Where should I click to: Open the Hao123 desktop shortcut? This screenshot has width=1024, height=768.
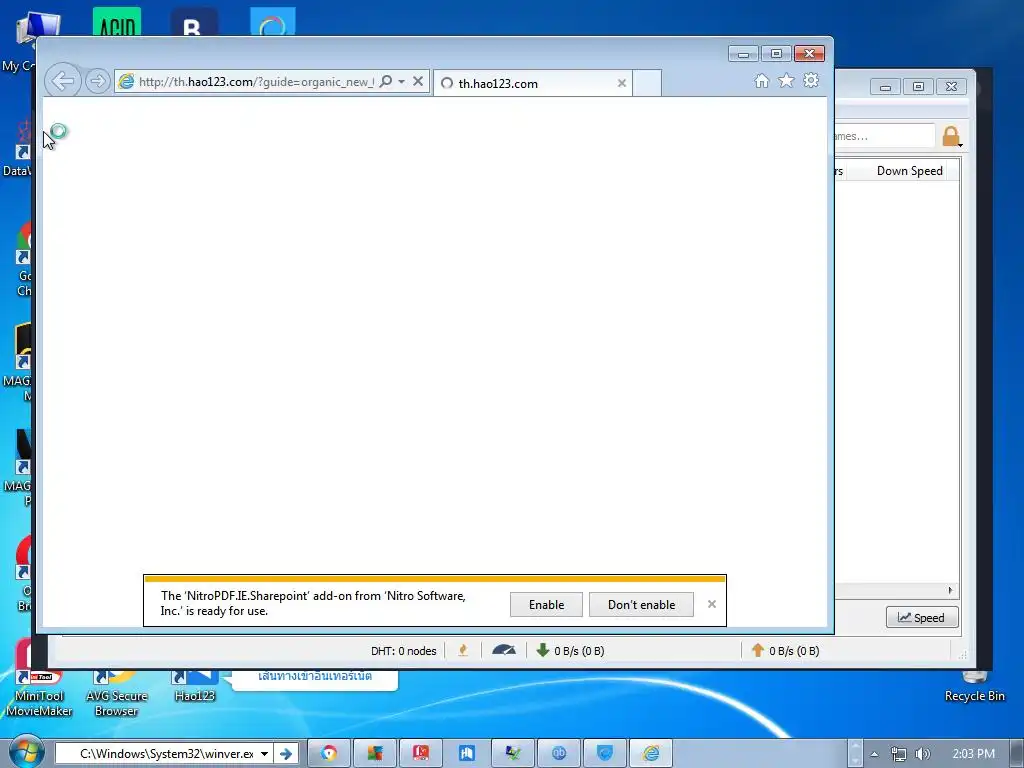195,686
